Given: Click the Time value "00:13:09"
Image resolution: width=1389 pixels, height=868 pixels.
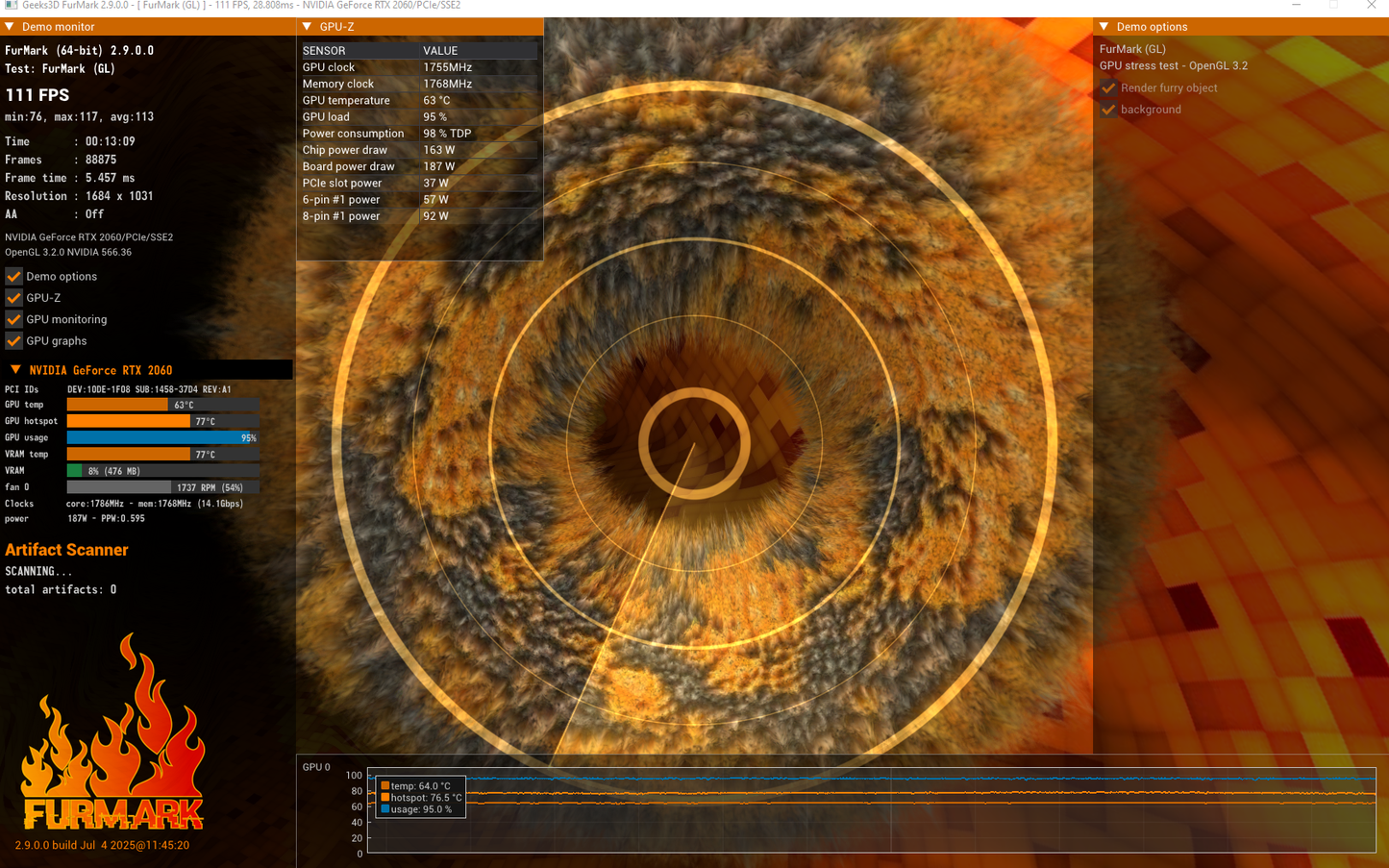Looking at the screenshot, I should pyautogui.click(x=111, y=141).
